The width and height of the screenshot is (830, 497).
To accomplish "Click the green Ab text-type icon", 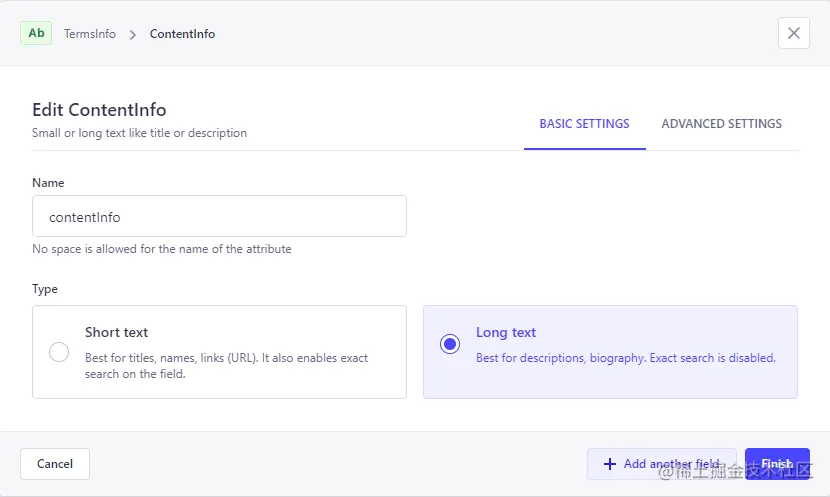I will [36, 33].
